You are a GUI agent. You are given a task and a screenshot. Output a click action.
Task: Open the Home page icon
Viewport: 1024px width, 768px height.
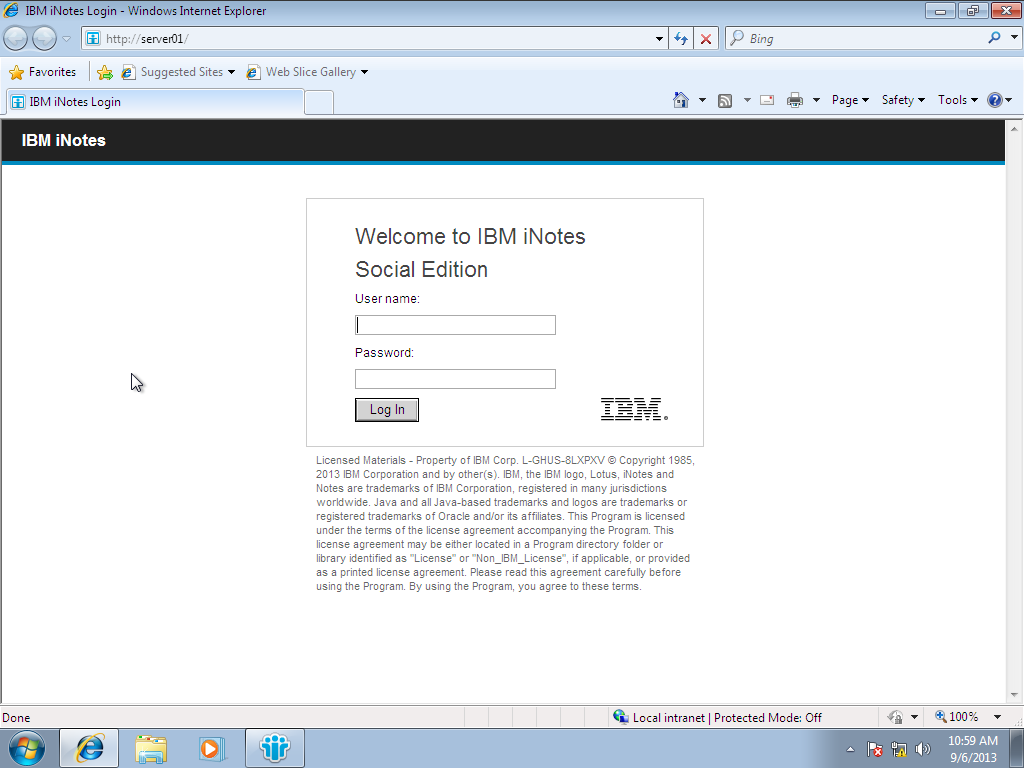[681, 100]
